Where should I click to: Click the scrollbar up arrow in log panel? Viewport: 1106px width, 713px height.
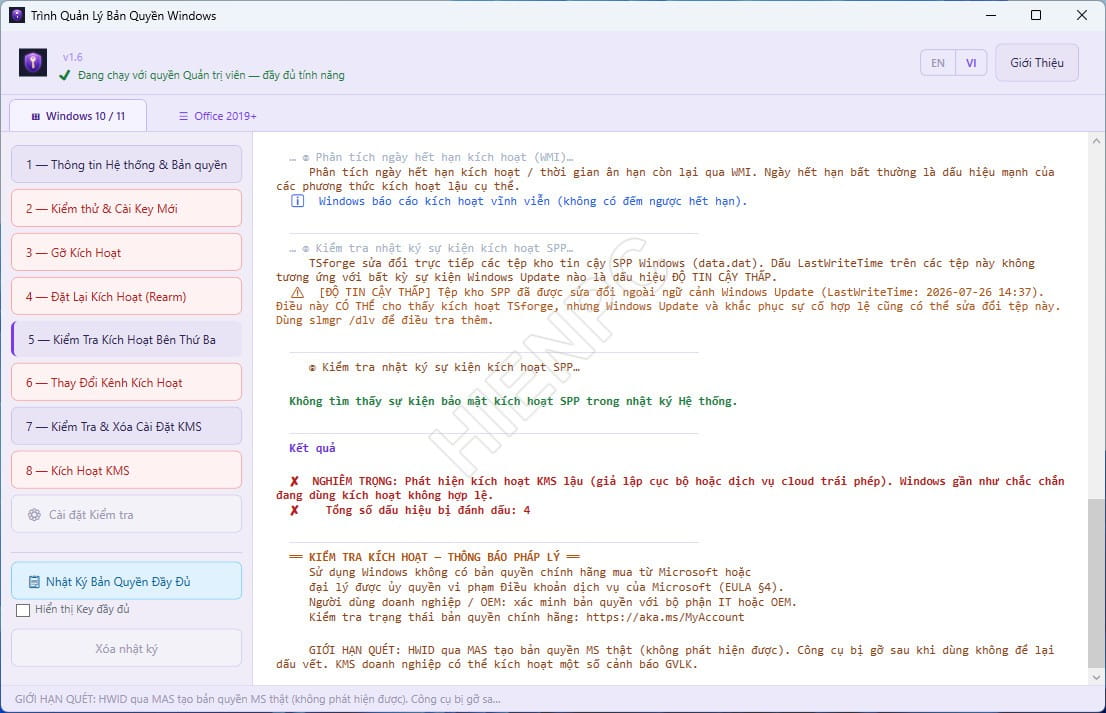(1095, 140)
